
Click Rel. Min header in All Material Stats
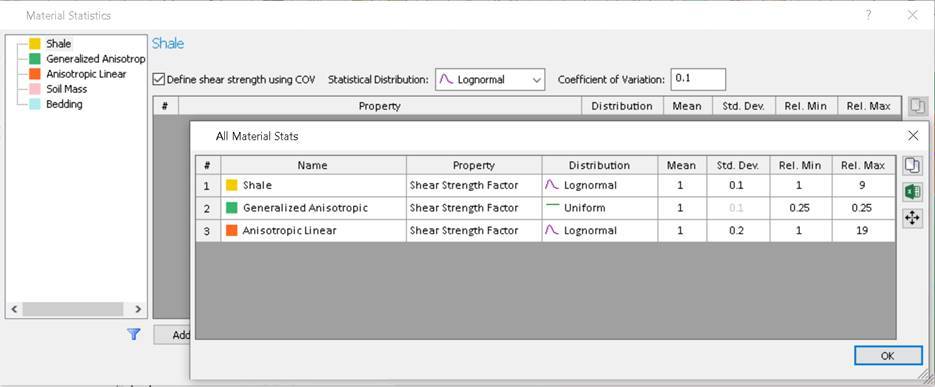pos(800,166)
